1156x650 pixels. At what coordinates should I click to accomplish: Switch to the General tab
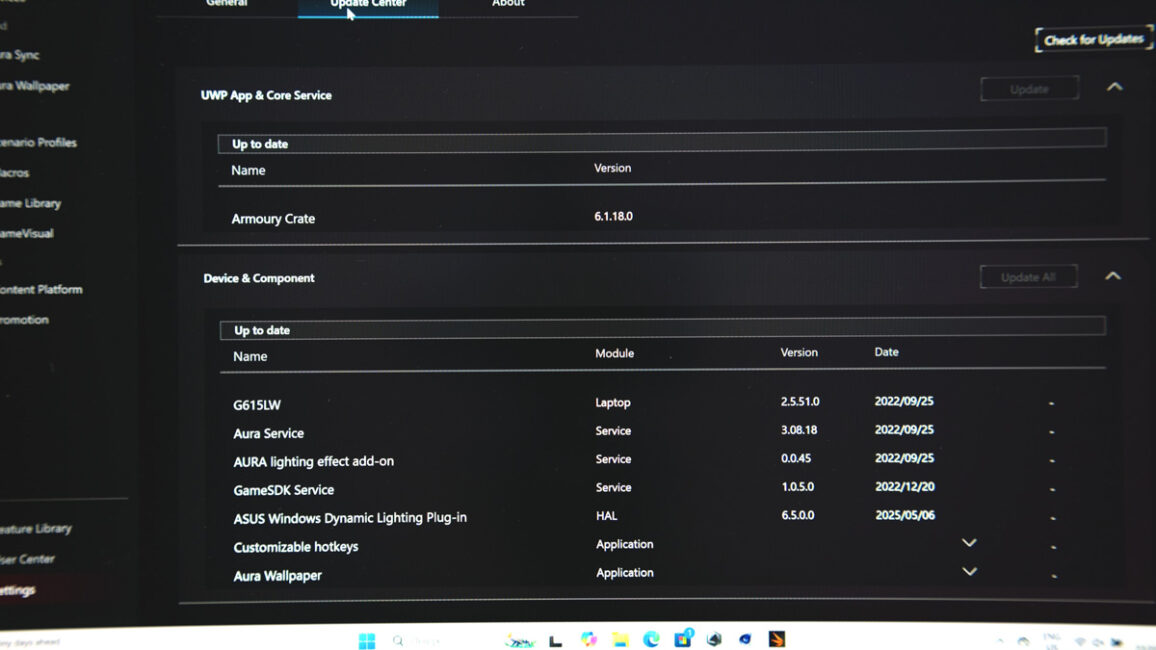click(x=226, y=4)
